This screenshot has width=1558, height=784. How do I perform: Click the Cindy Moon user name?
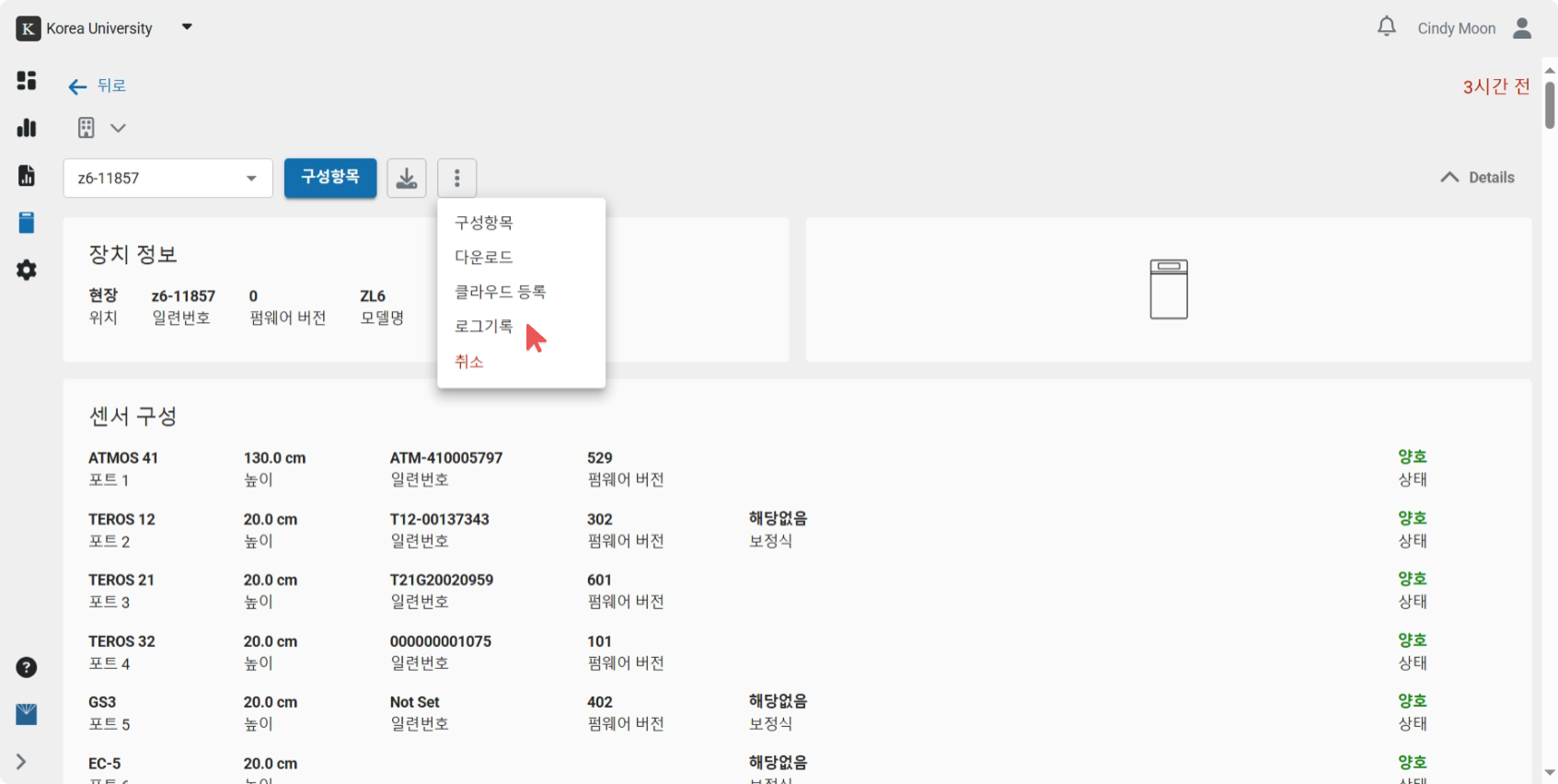pos(1457,29)
